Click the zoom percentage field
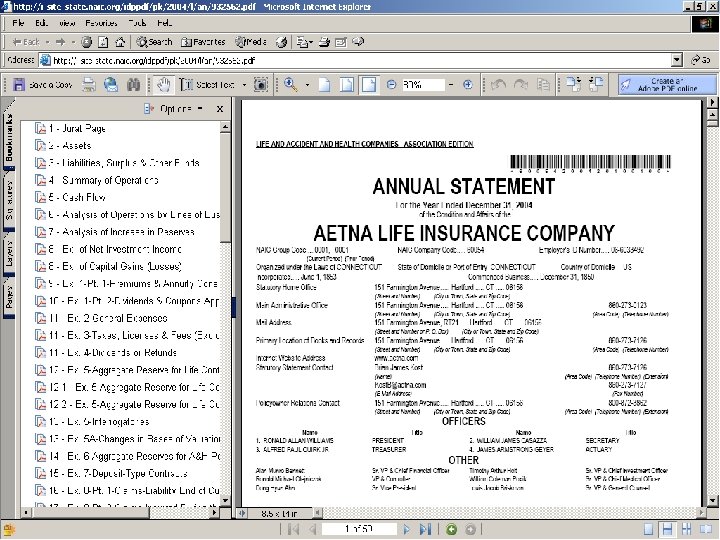This screenshot has height=540, width=720. (422, 85)
